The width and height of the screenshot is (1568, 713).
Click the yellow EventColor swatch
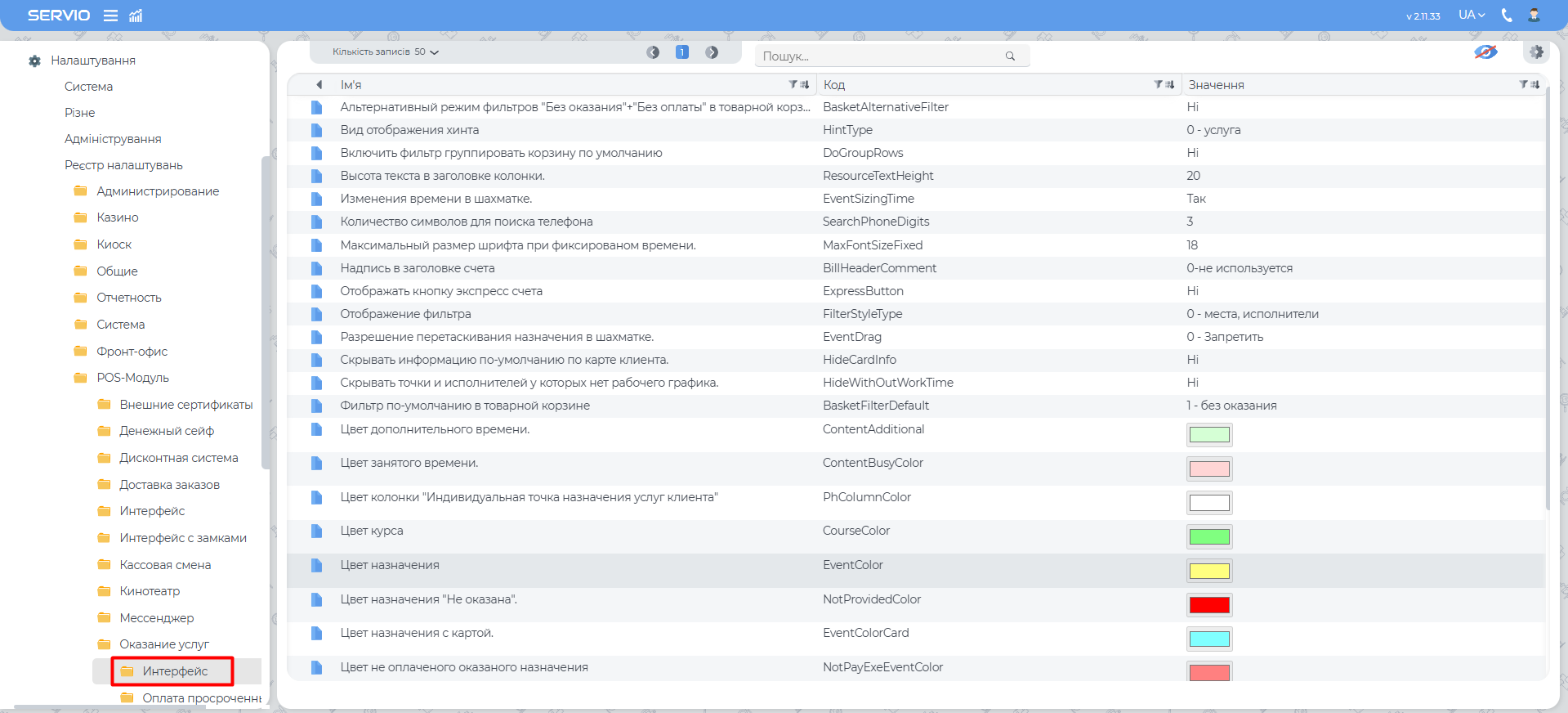[x=1209, y=571]
